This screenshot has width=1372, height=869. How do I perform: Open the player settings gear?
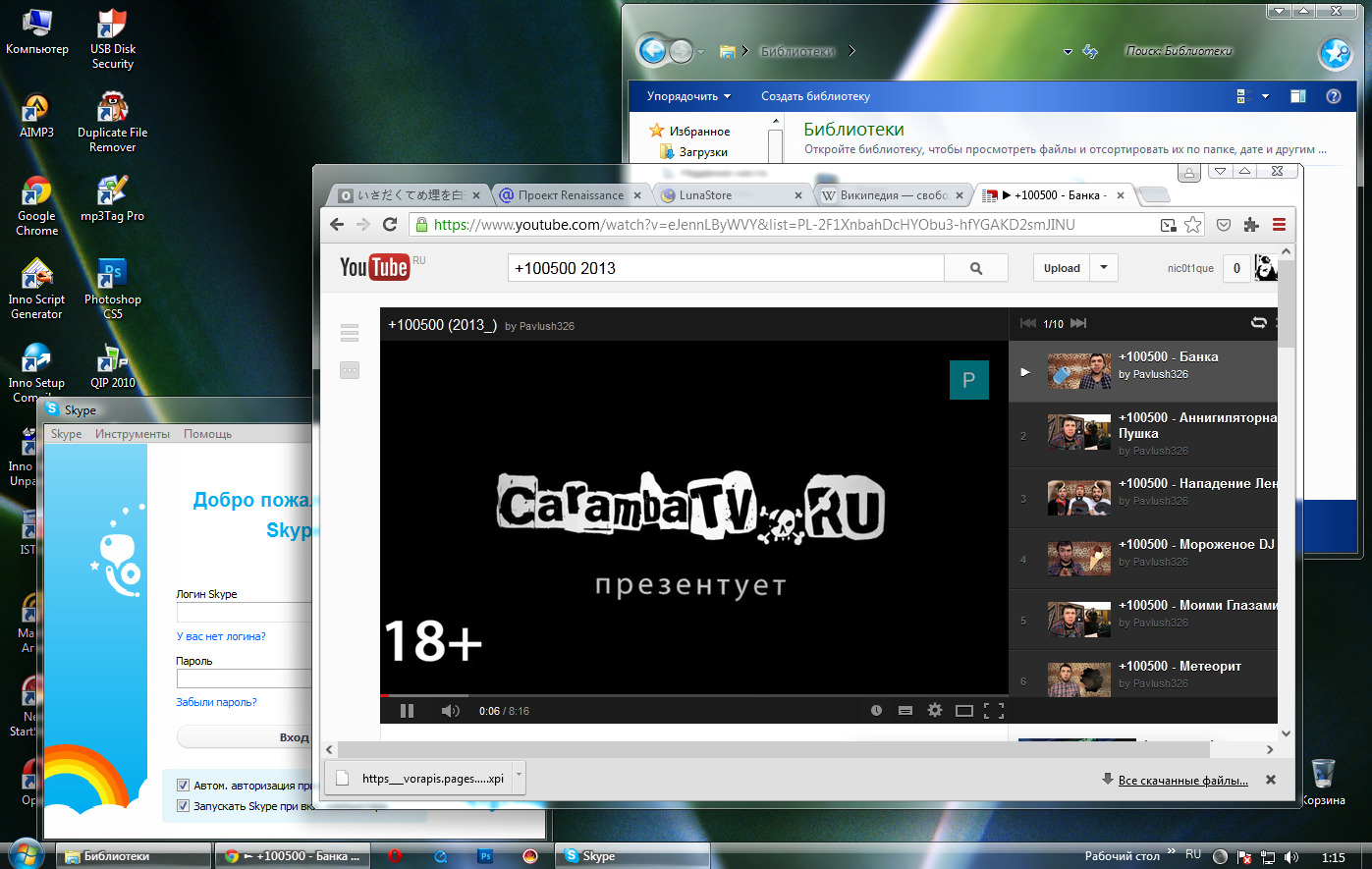[x=935, y=710]
